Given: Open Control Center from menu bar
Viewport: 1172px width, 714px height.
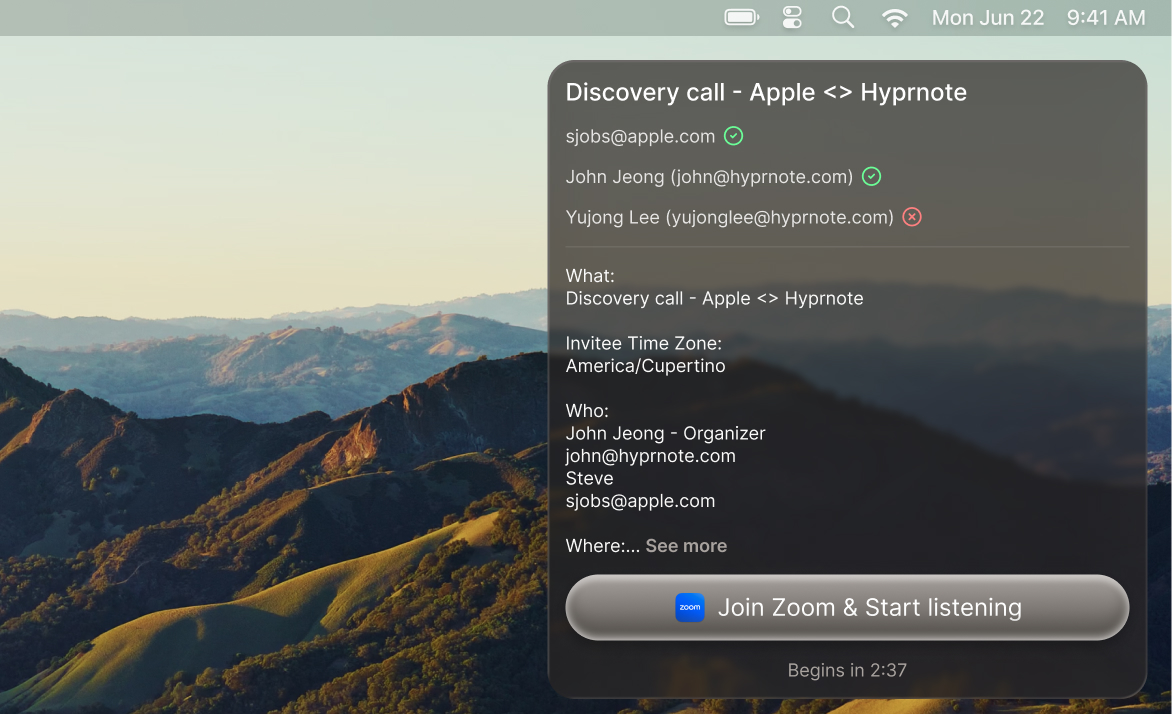Looking at the screenshot, I should click(792, 17).
